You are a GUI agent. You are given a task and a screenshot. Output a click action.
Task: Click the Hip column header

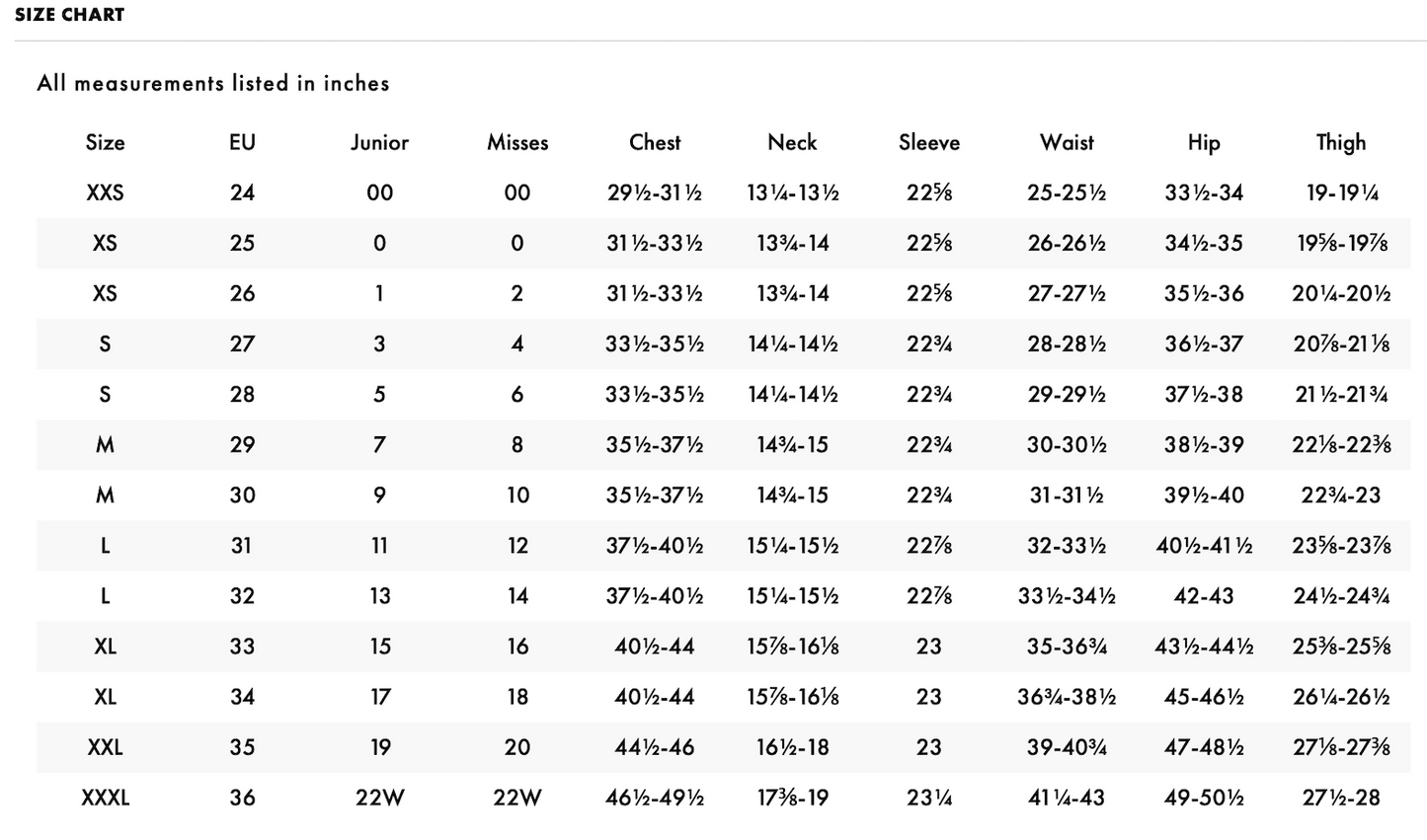pos(1204,142)
